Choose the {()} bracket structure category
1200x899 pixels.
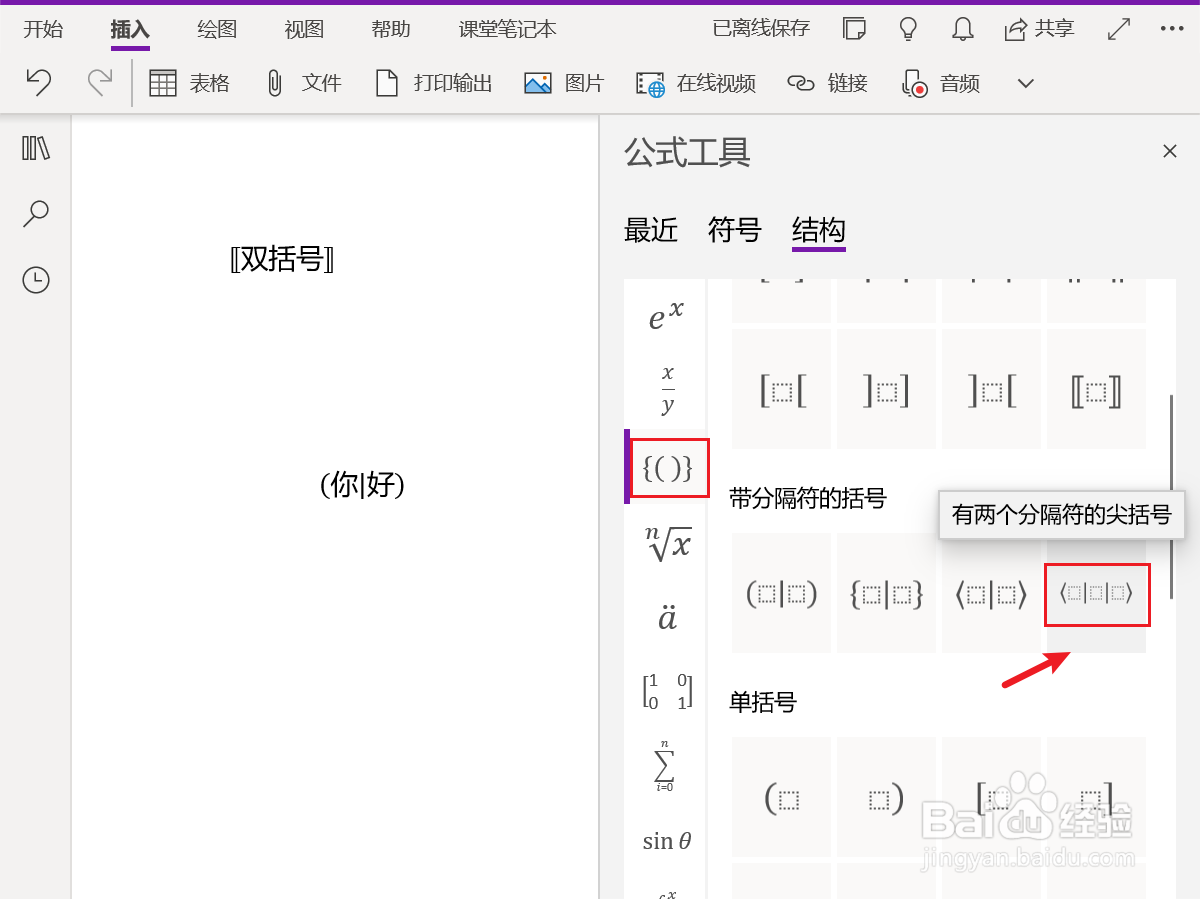point(669,467)
